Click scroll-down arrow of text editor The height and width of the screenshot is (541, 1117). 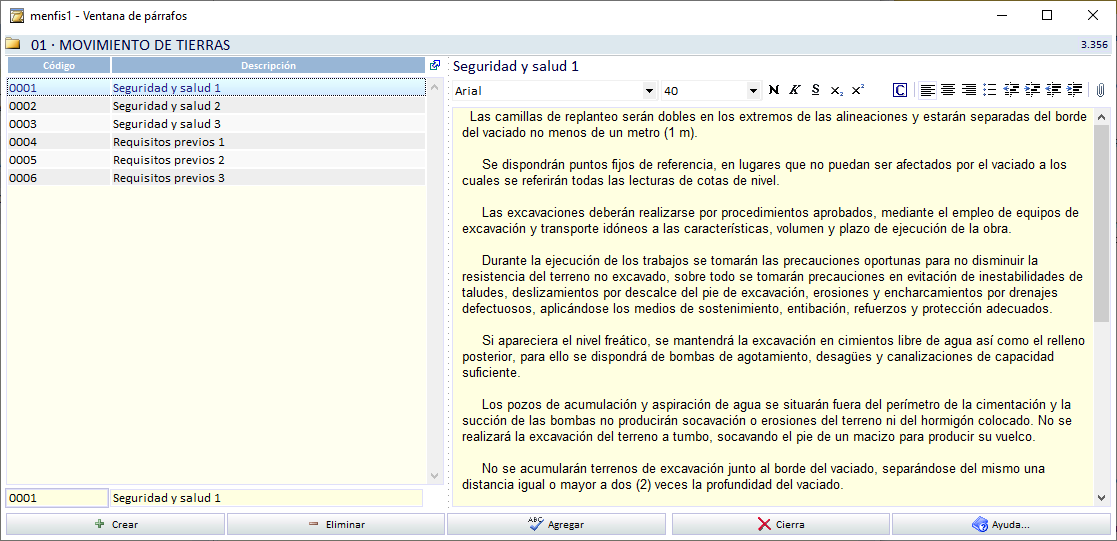click(1101, 498)
